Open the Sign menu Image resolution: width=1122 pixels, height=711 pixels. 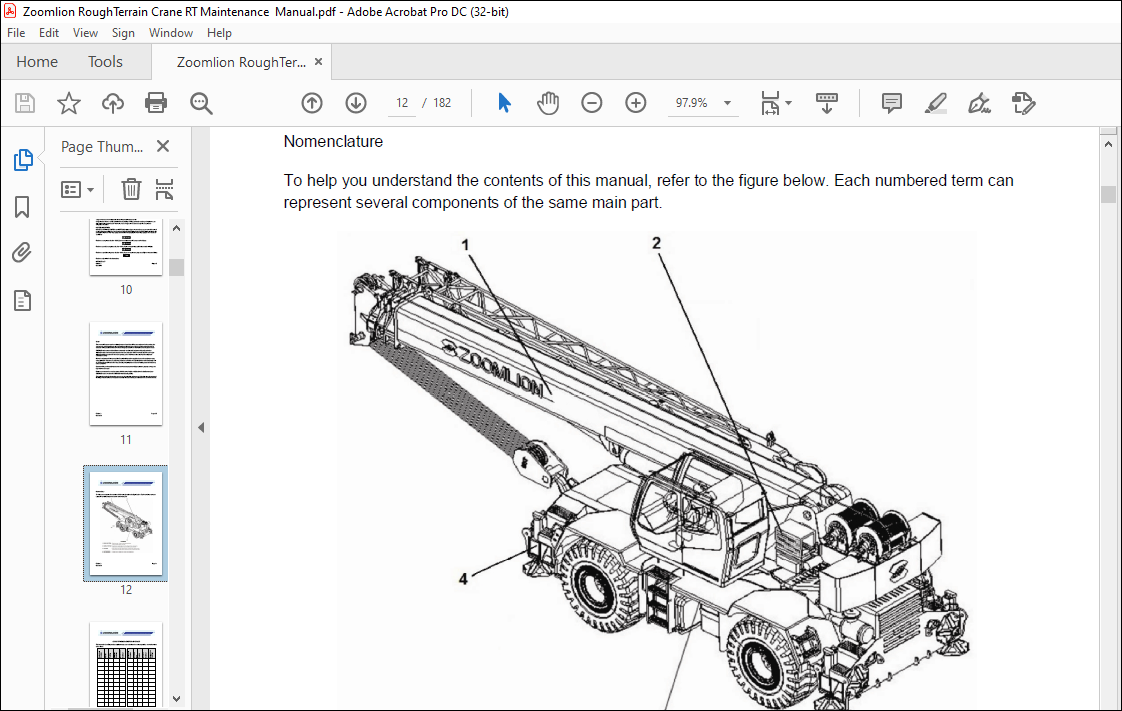point(123,33)
